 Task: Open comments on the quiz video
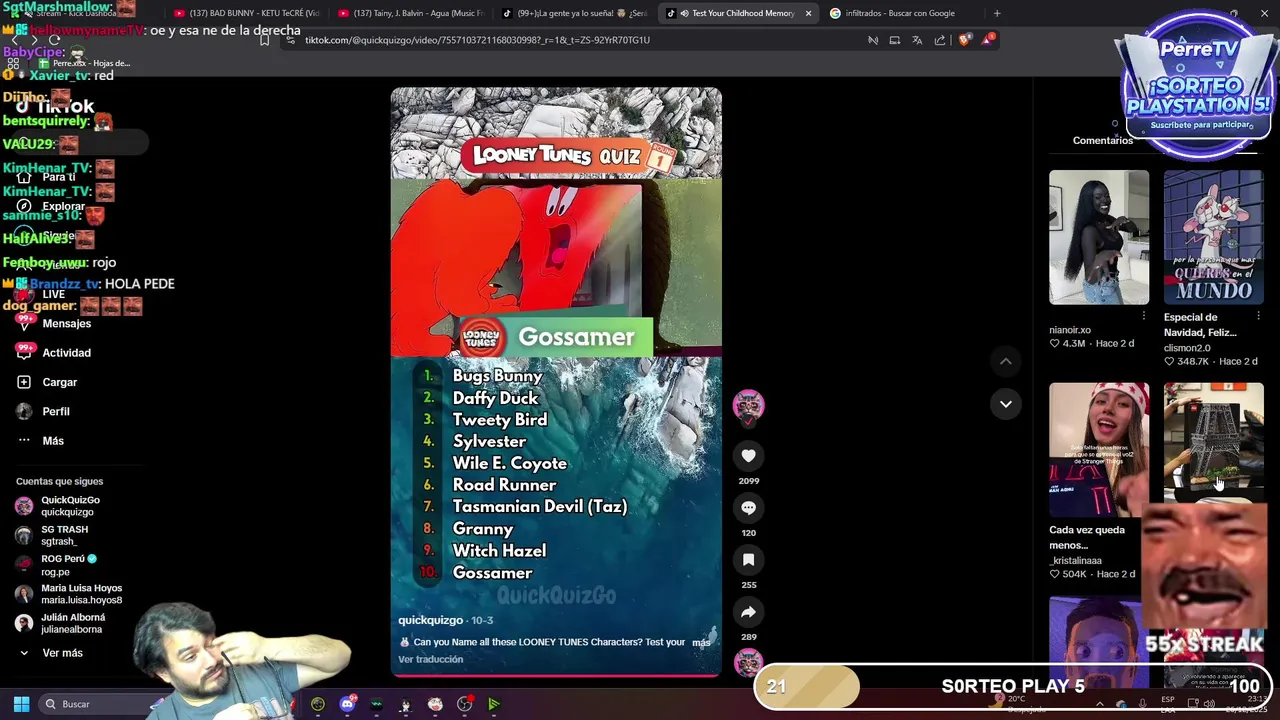(x=748, y=508)
